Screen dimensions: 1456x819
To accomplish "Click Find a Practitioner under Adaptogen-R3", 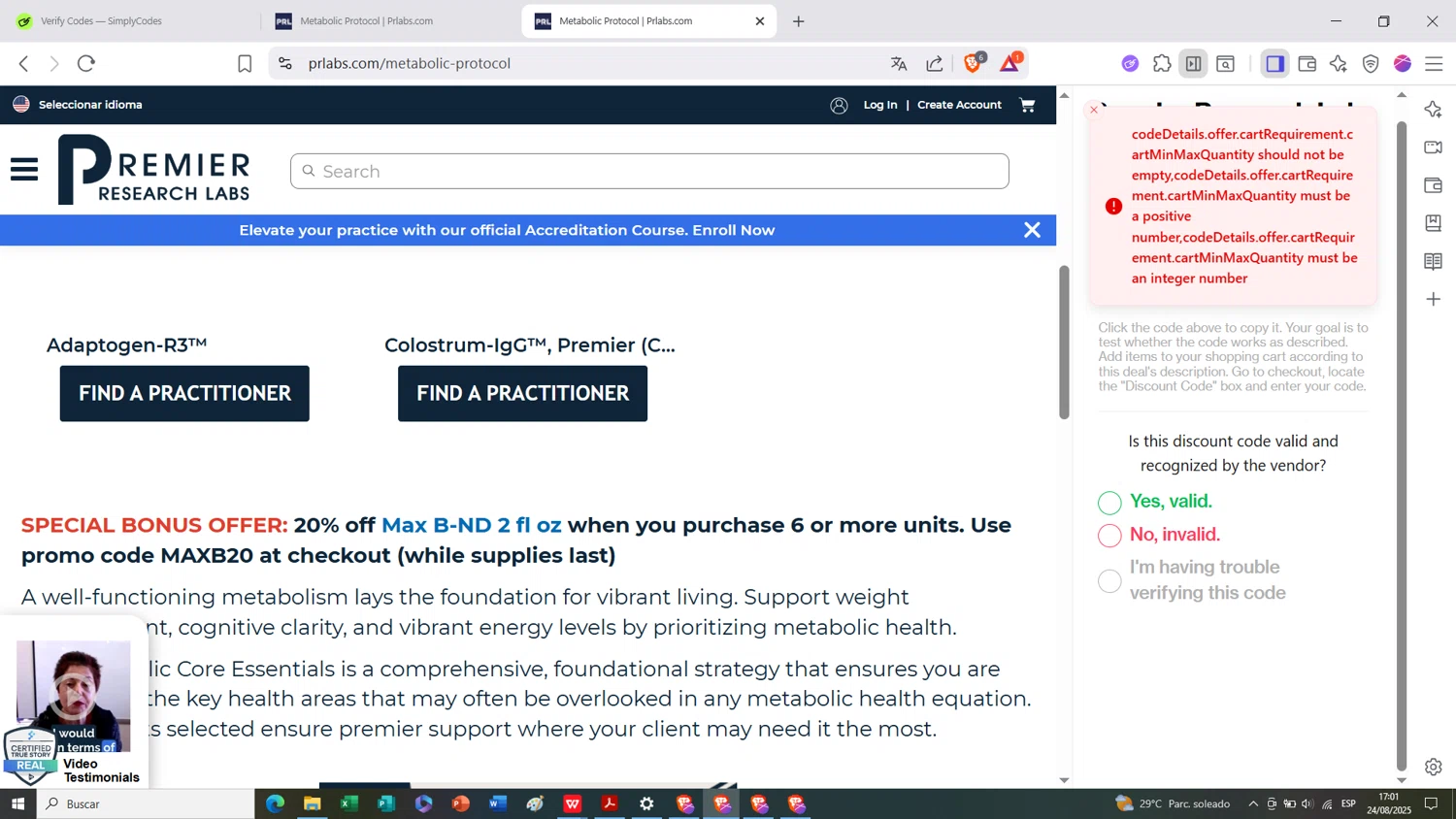I will point(184,393).
